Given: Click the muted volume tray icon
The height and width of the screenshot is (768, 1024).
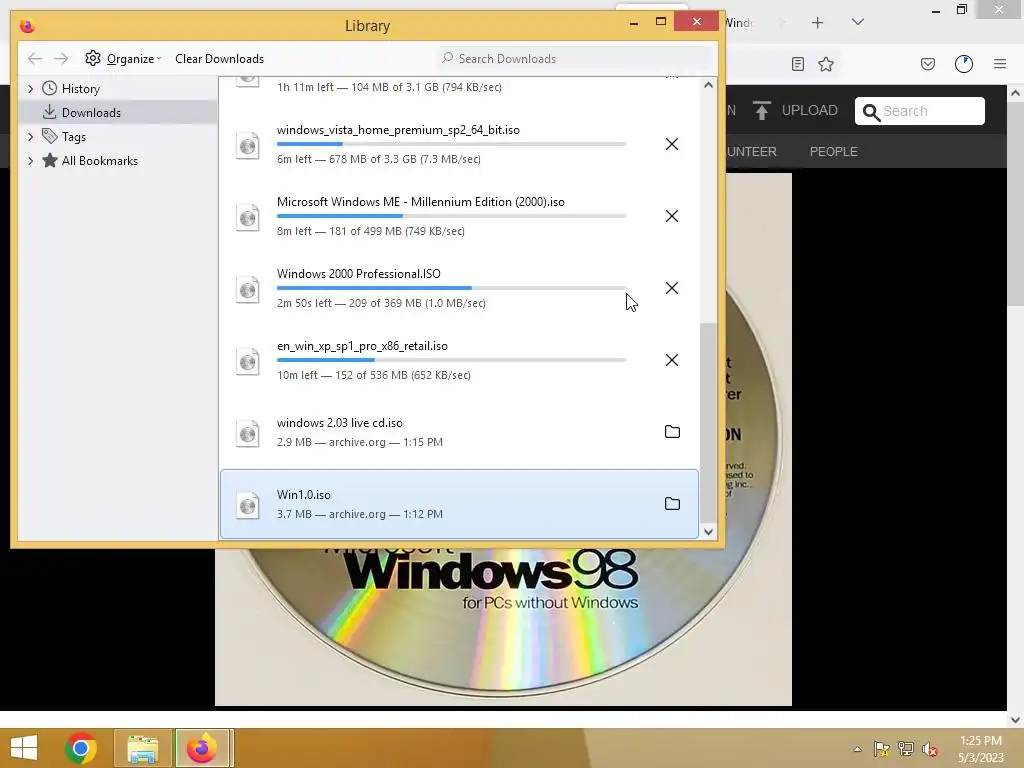Looking at the screenshot, I should (x=930, y=749).
